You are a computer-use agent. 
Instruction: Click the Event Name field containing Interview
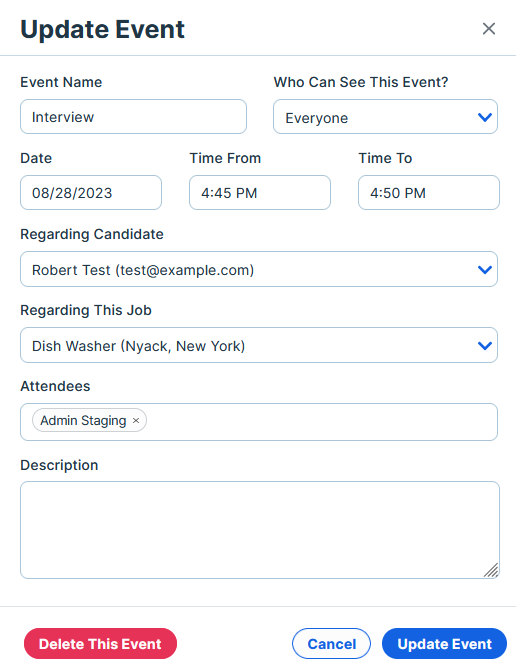(133, 117)
